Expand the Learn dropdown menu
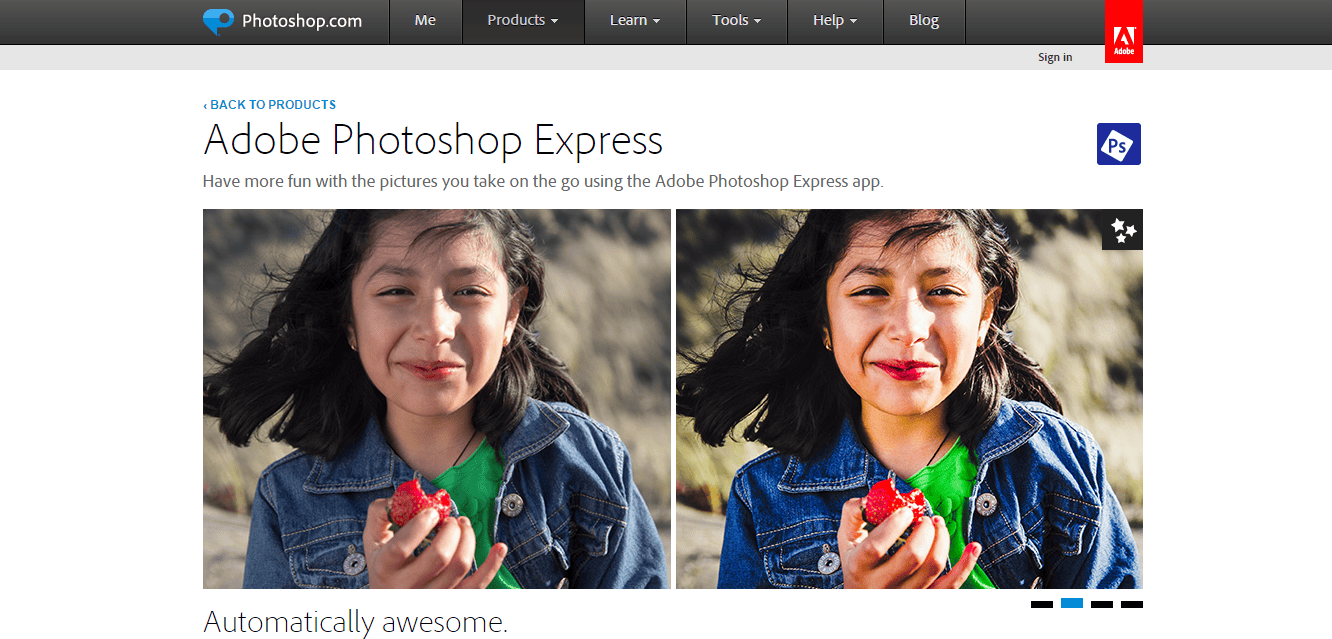Screen dimensions: 1332x639 click(x=635, y=21)
